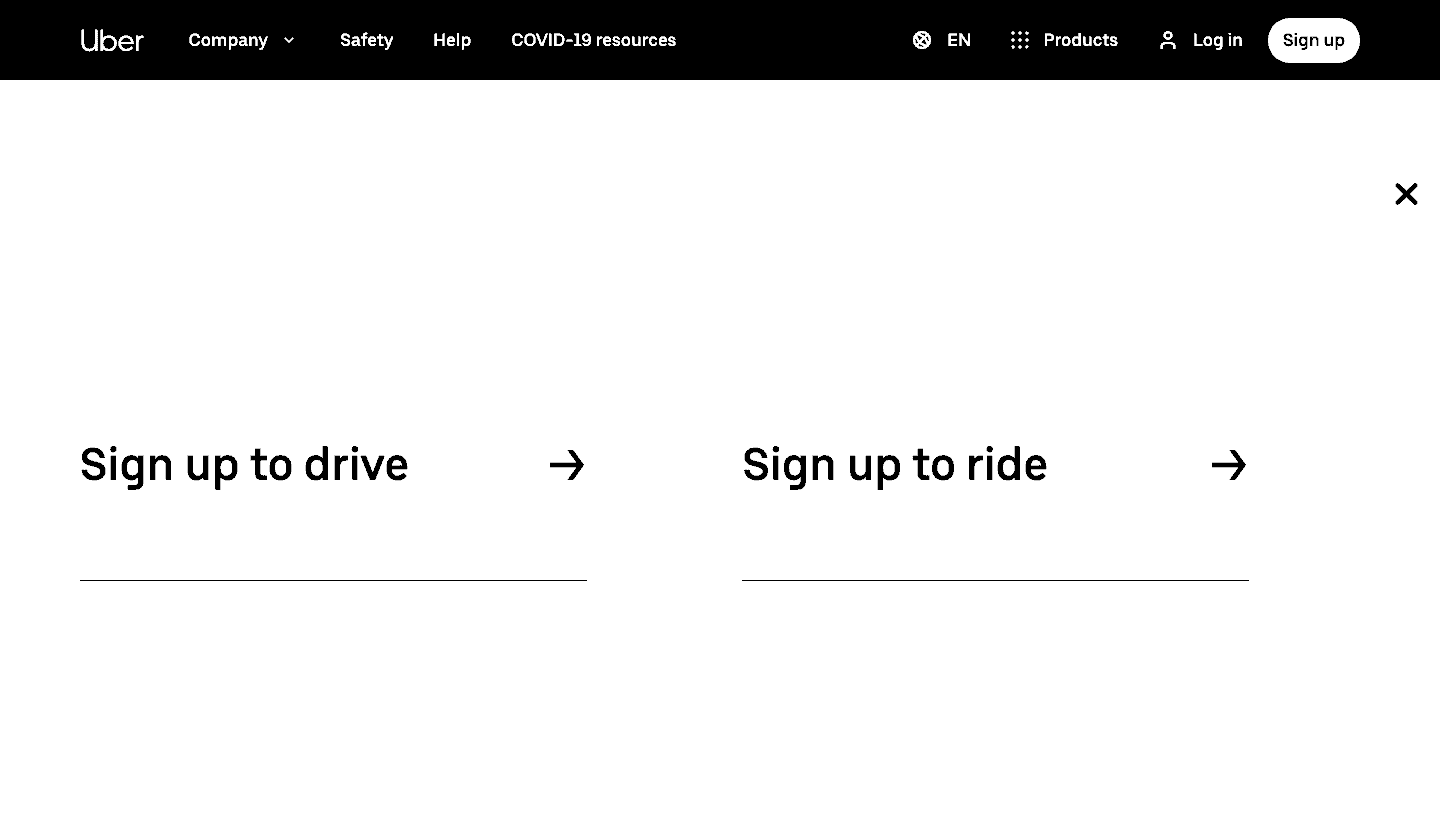
Task: Open the Company dropdown chevron
Action: pos(289,40)
